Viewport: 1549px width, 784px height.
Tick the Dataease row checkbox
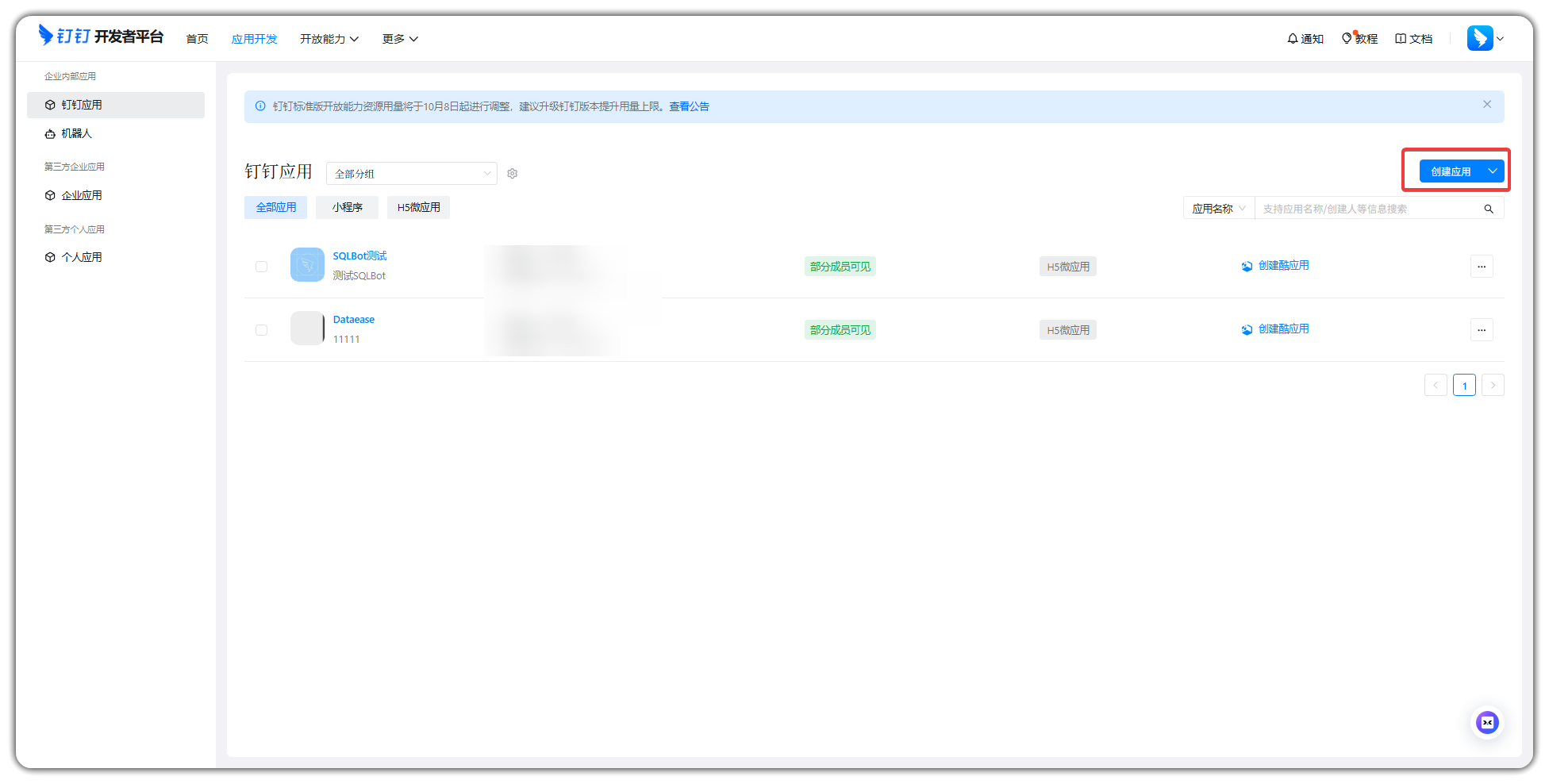261,330
